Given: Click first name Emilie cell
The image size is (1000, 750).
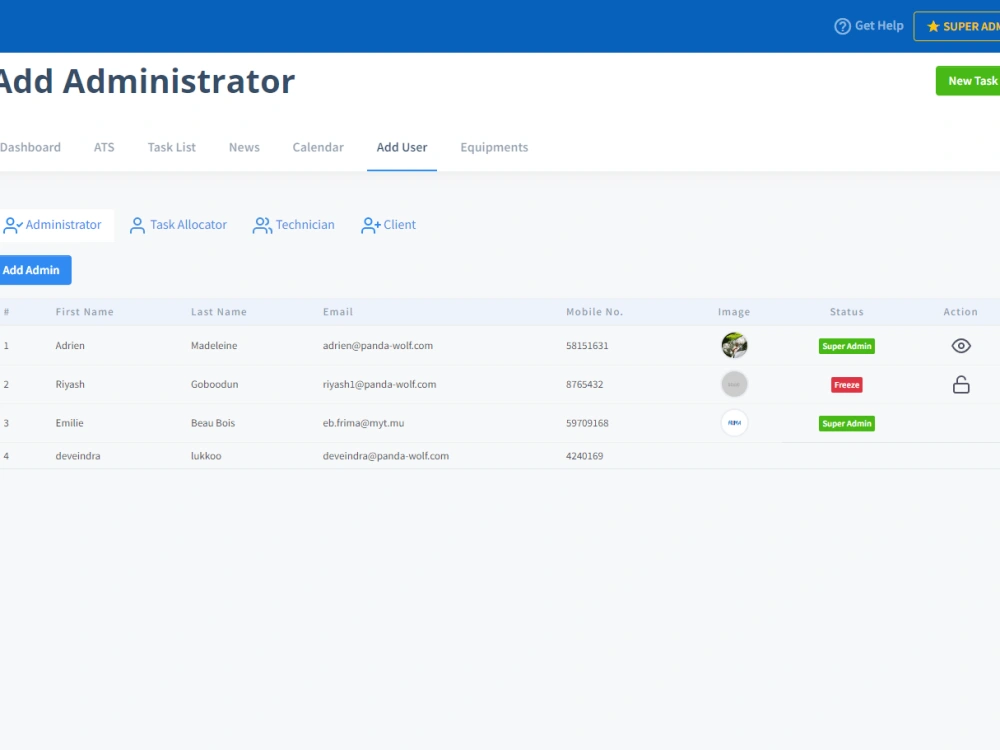Looking at the screenshot, I should [x=70, y=423].
